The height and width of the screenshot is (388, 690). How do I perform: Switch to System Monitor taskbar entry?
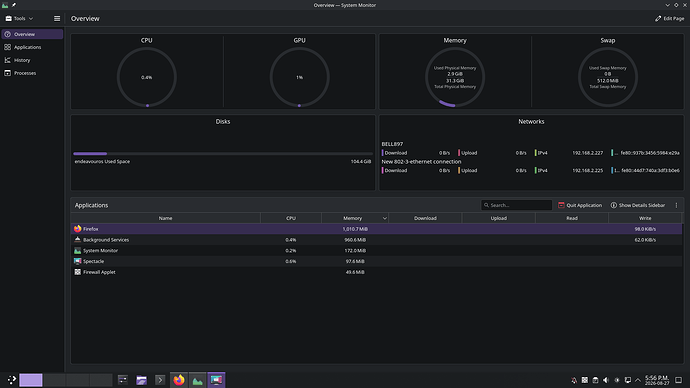point(198,380)
